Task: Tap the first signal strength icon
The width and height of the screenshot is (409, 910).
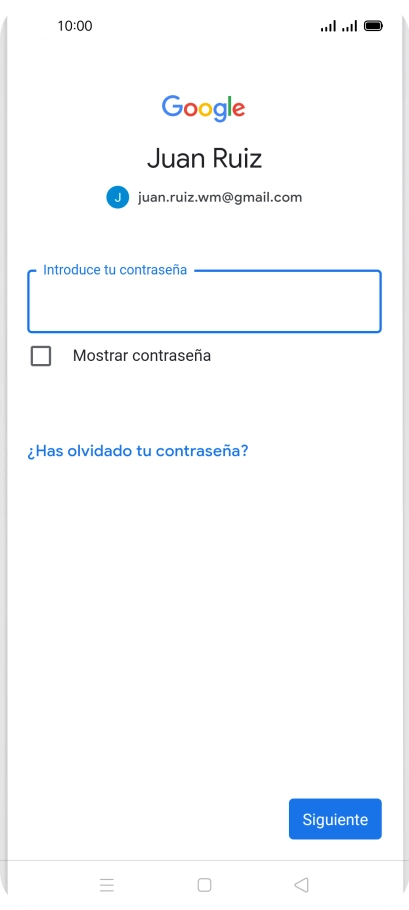Action: click(328, 26)
